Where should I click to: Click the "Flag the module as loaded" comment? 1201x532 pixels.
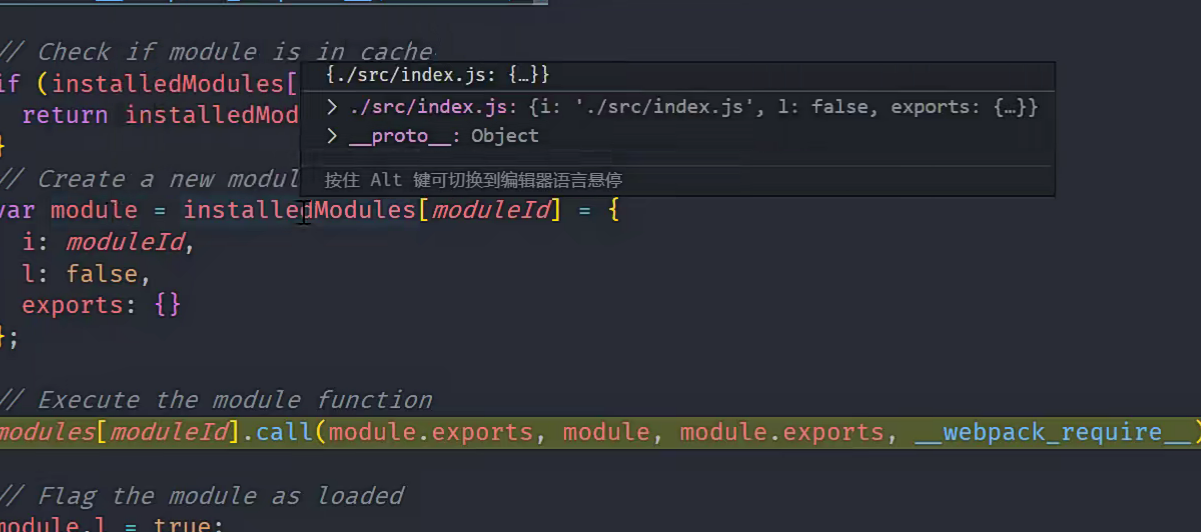220,496
